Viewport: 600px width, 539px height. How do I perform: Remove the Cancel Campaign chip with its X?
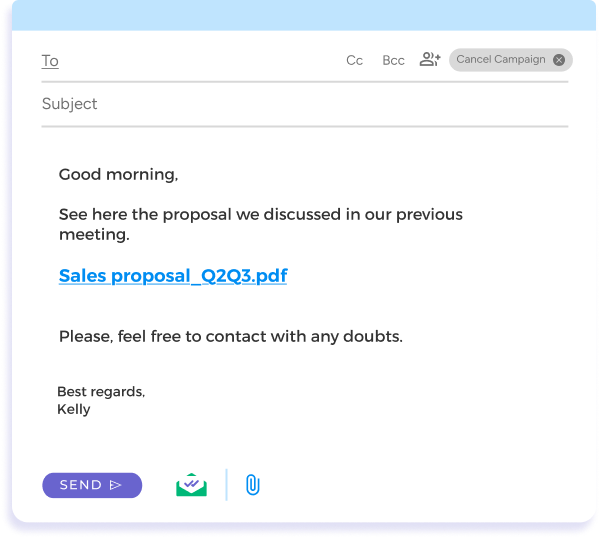click(x=559, y=60)
